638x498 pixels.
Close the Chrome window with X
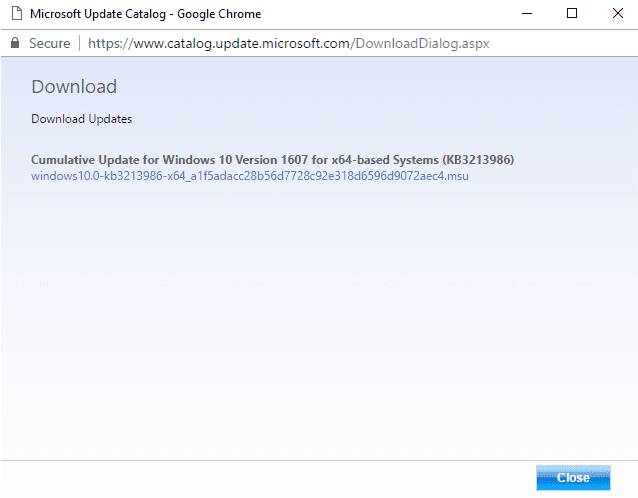618,13
